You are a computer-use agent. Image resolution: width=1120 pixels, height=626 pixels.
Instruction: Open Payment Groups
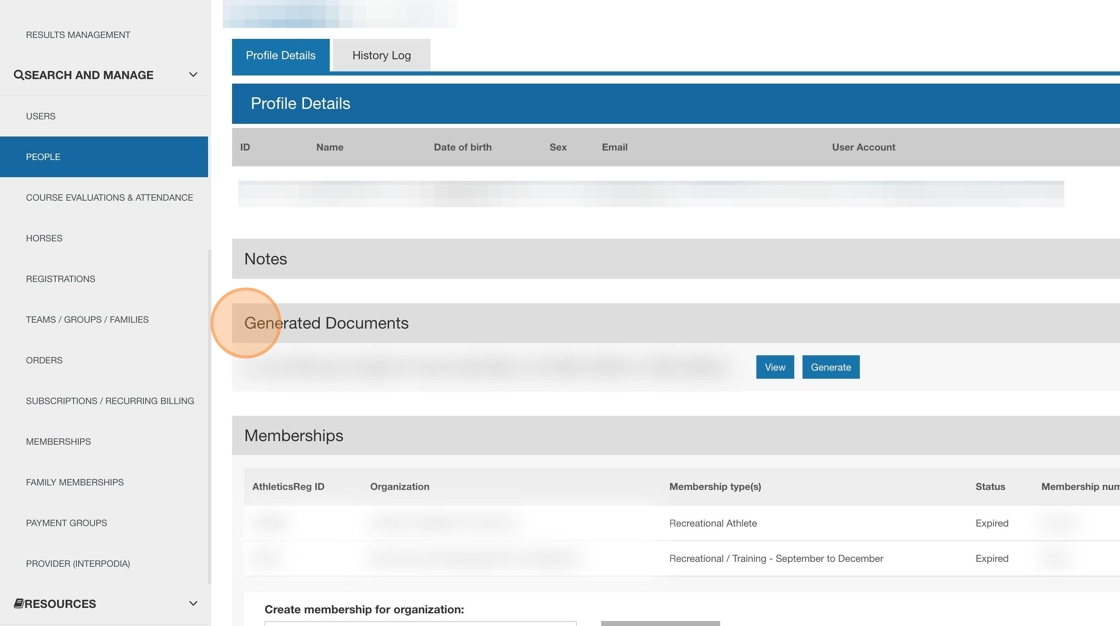click(66, 523)
